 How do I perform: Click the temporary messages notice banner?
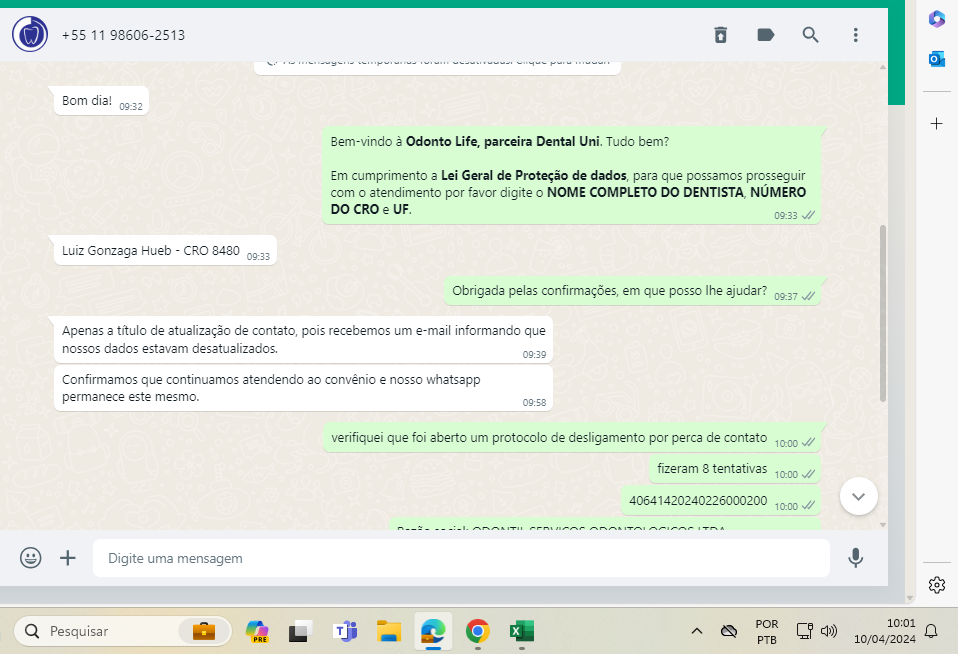437,67
